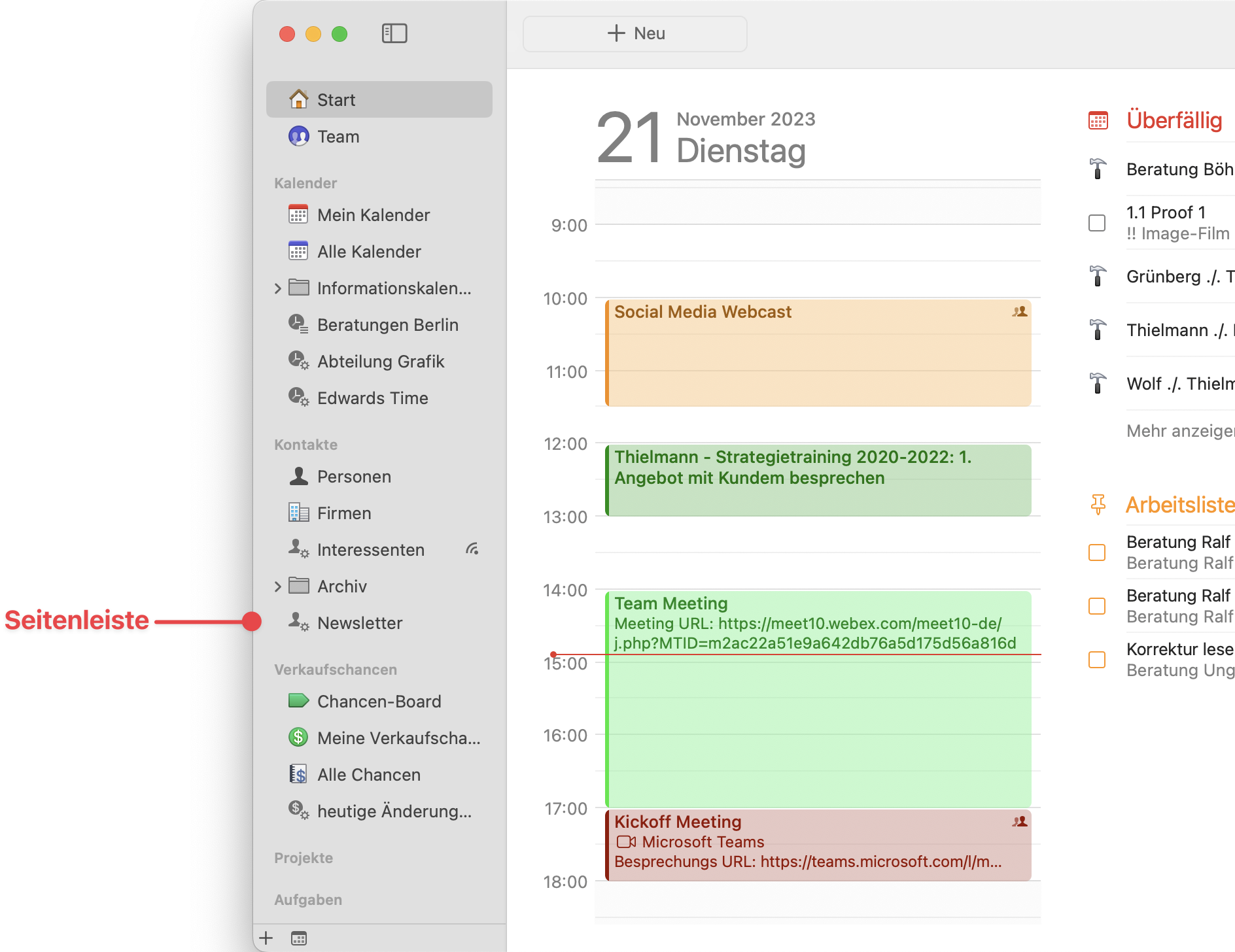Mark Korrektur lesen task as done
Screen dimensions: 1235x952
pos(1097,660)
